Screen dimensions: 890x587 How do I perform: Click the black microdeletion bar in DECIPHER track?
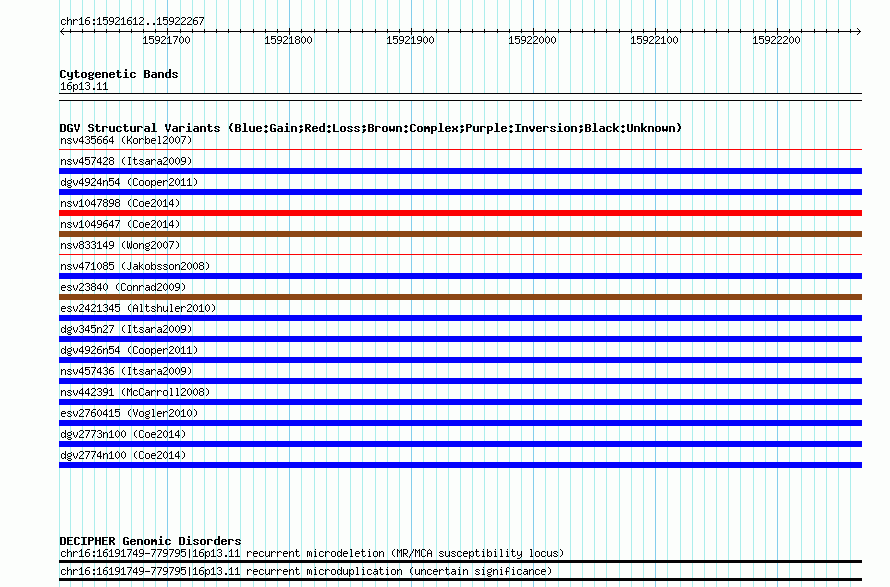point(460,561)
